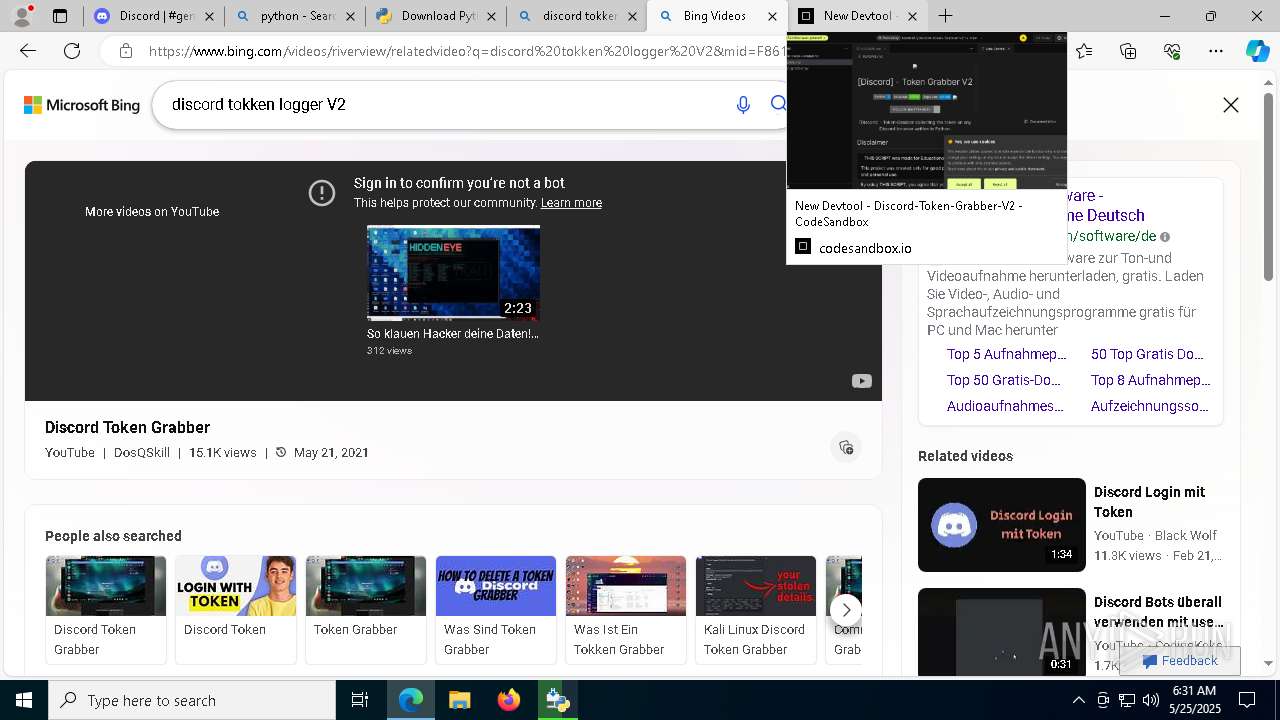Open File Explorer from taskbar
Screen dimensions: 1280x720
pyautogui.click(x=459, y=700)
